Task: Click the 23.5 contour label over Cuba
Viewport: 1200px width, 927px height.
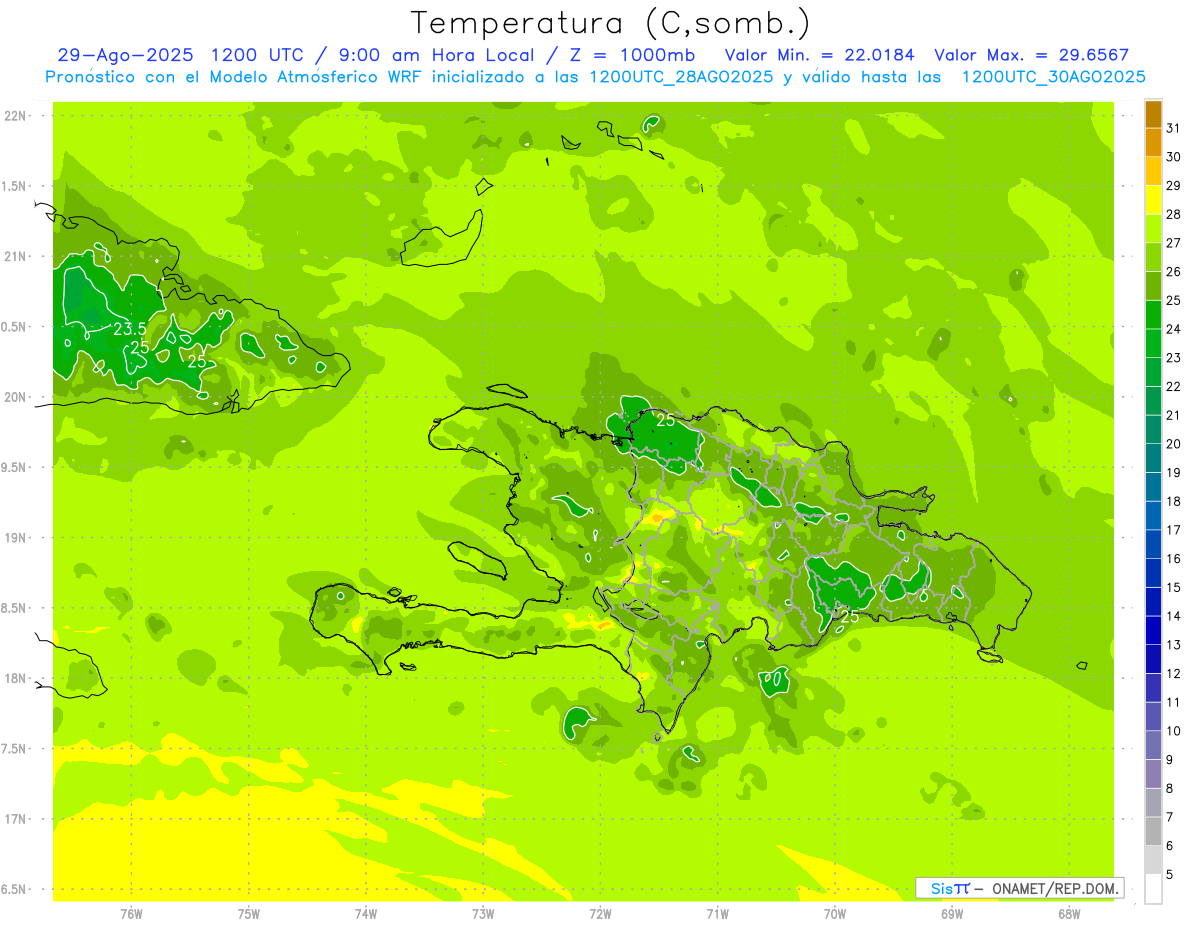Action: (x=130, y=329)
